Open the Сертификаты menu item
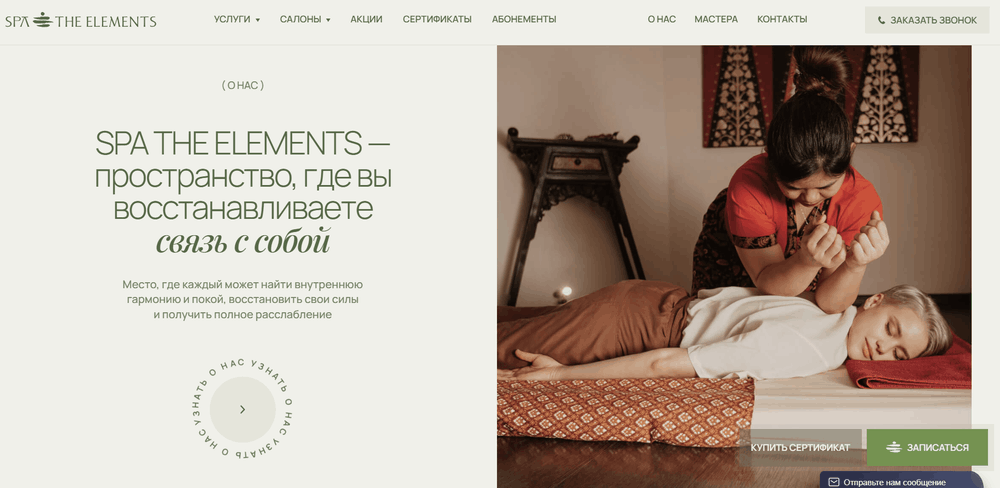The height and width of the screenshot is (488, 1000). coord(437,19)
